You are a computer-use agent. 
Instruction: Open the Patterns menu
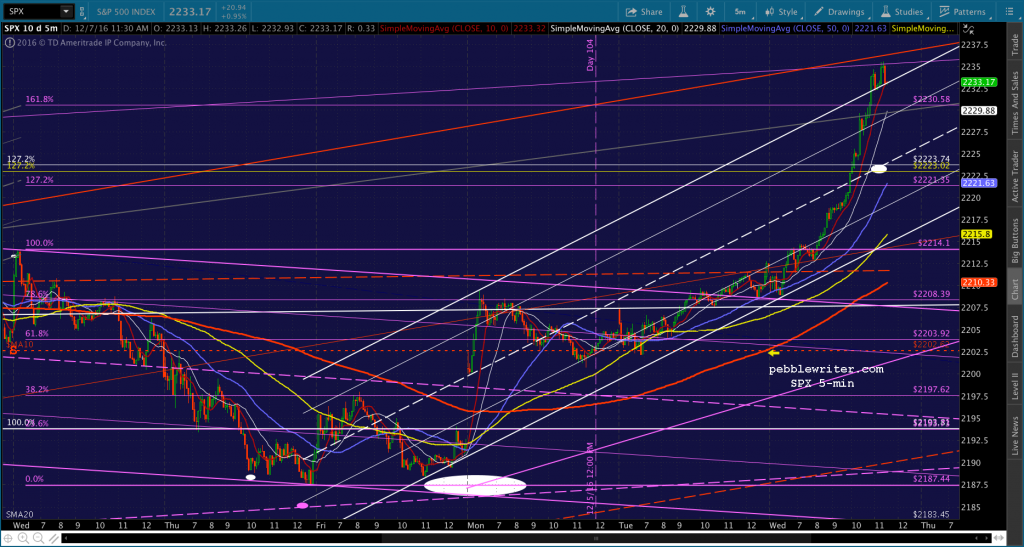(963, 11)
